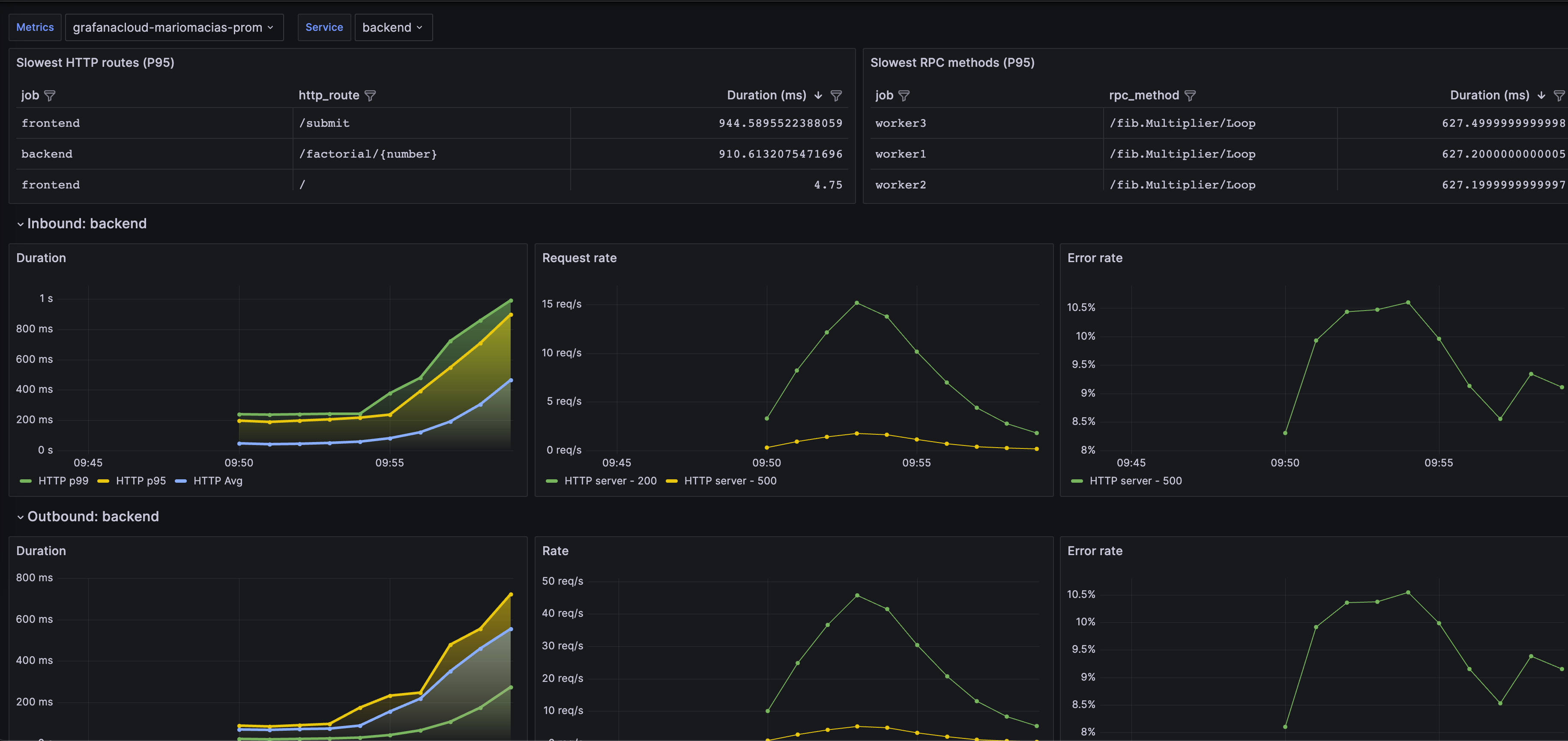Screen dimensions: 1568x741
Task: Click filter icon beside rpc_method column header
Action: 1190,96
